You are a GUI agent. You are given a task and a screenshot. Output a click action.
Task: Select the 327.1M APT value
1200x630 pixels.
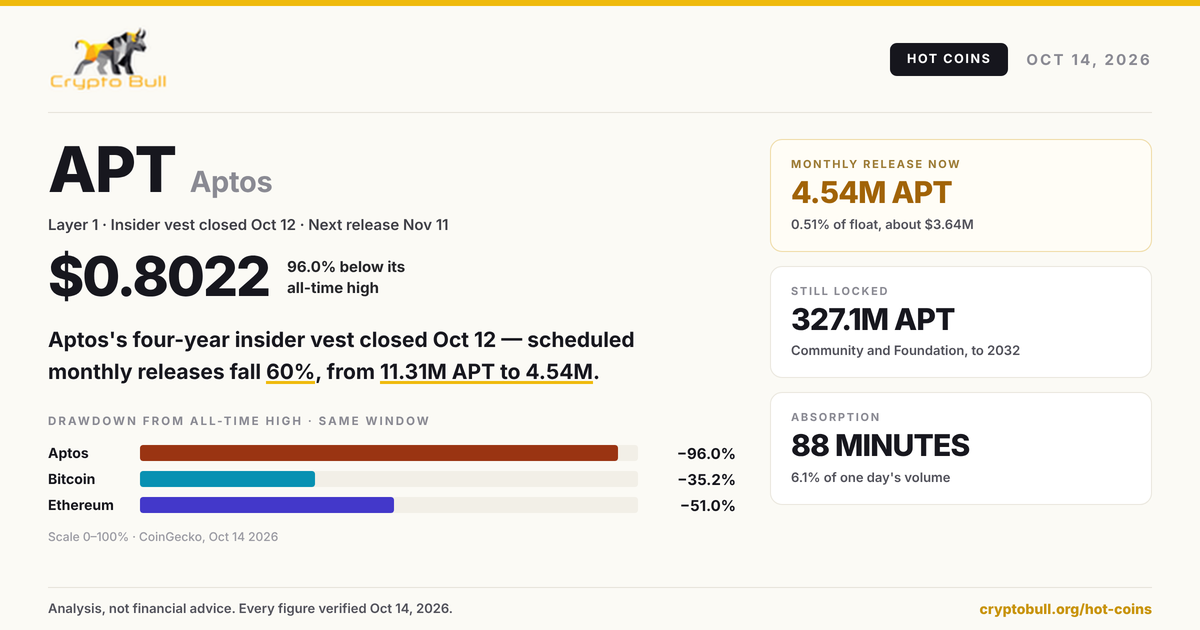pos(873,319)
